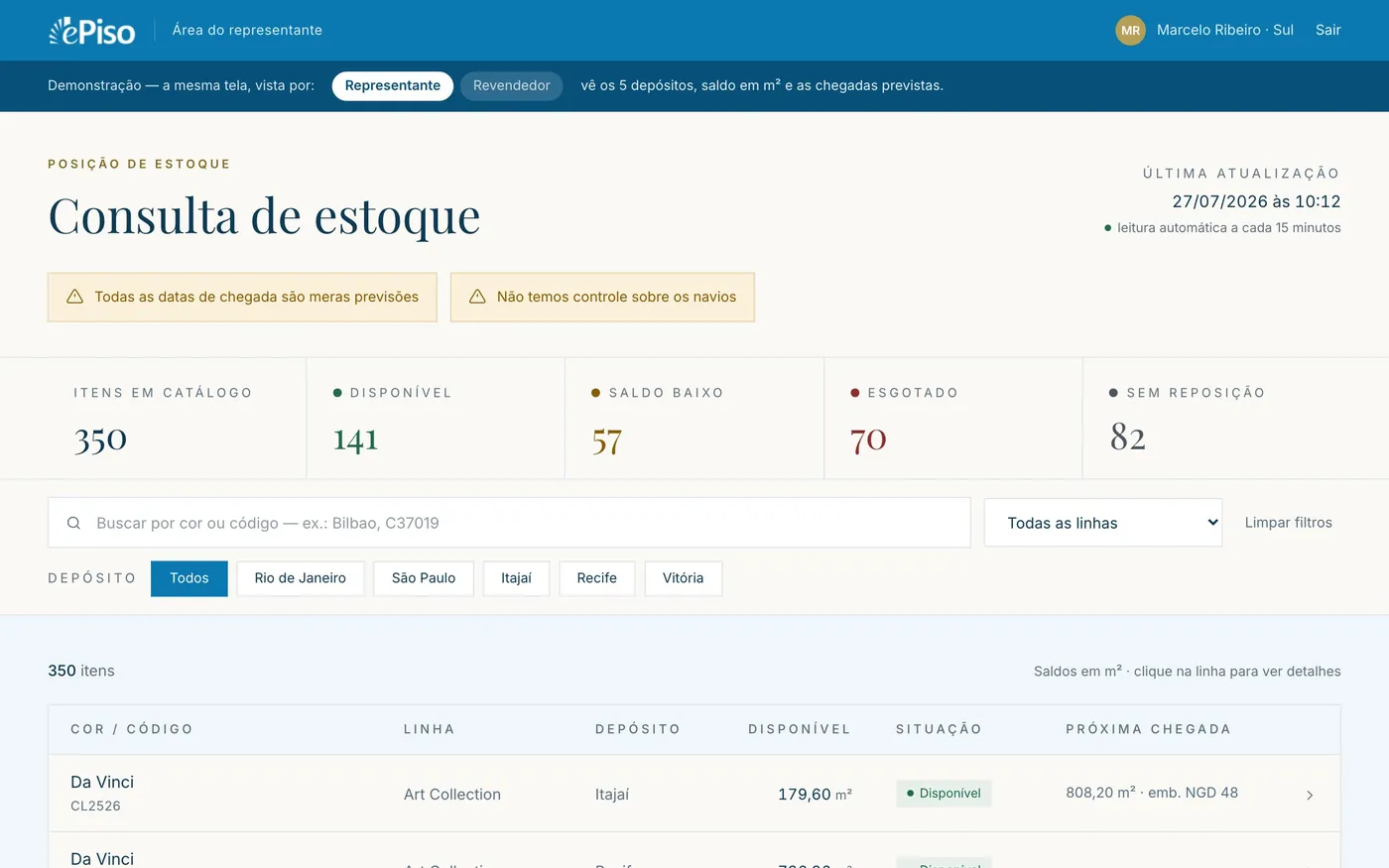Click Art Collection in the Itajaí row
Viewport: 1389px width, 868px height.
(x=452, y=795)
